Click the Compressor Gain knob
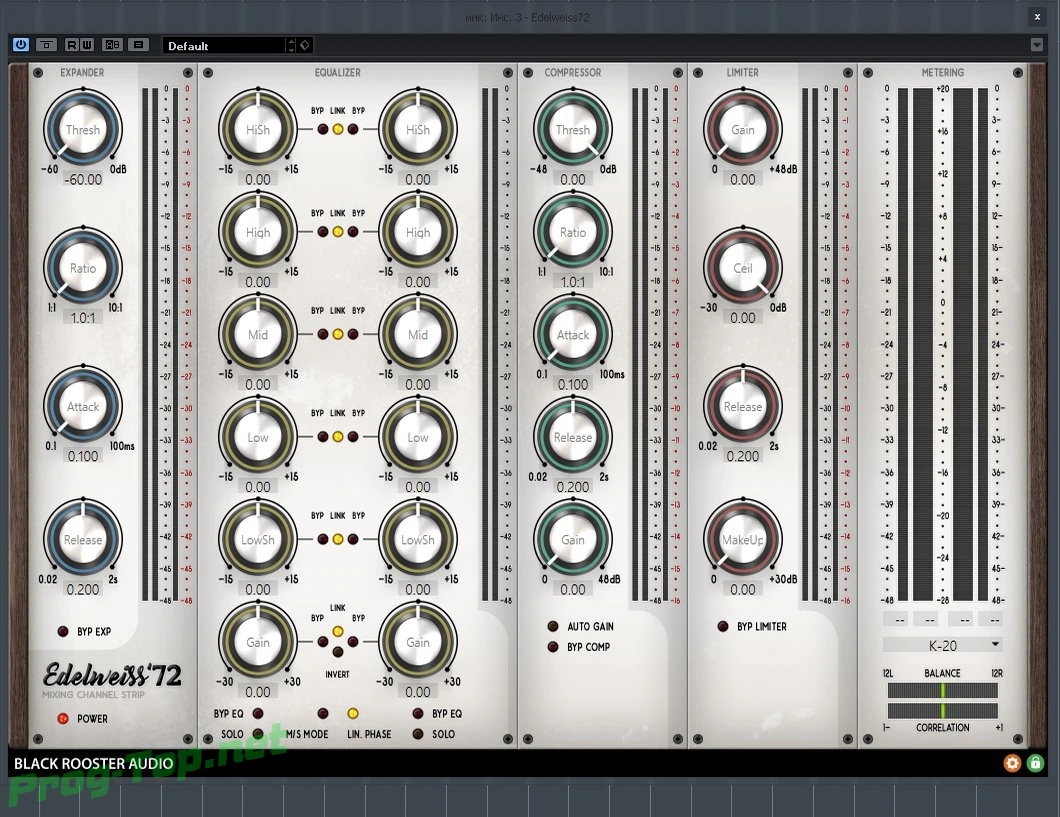The width and height of the screenshot is (1060, 817). (x=573, y=539)
